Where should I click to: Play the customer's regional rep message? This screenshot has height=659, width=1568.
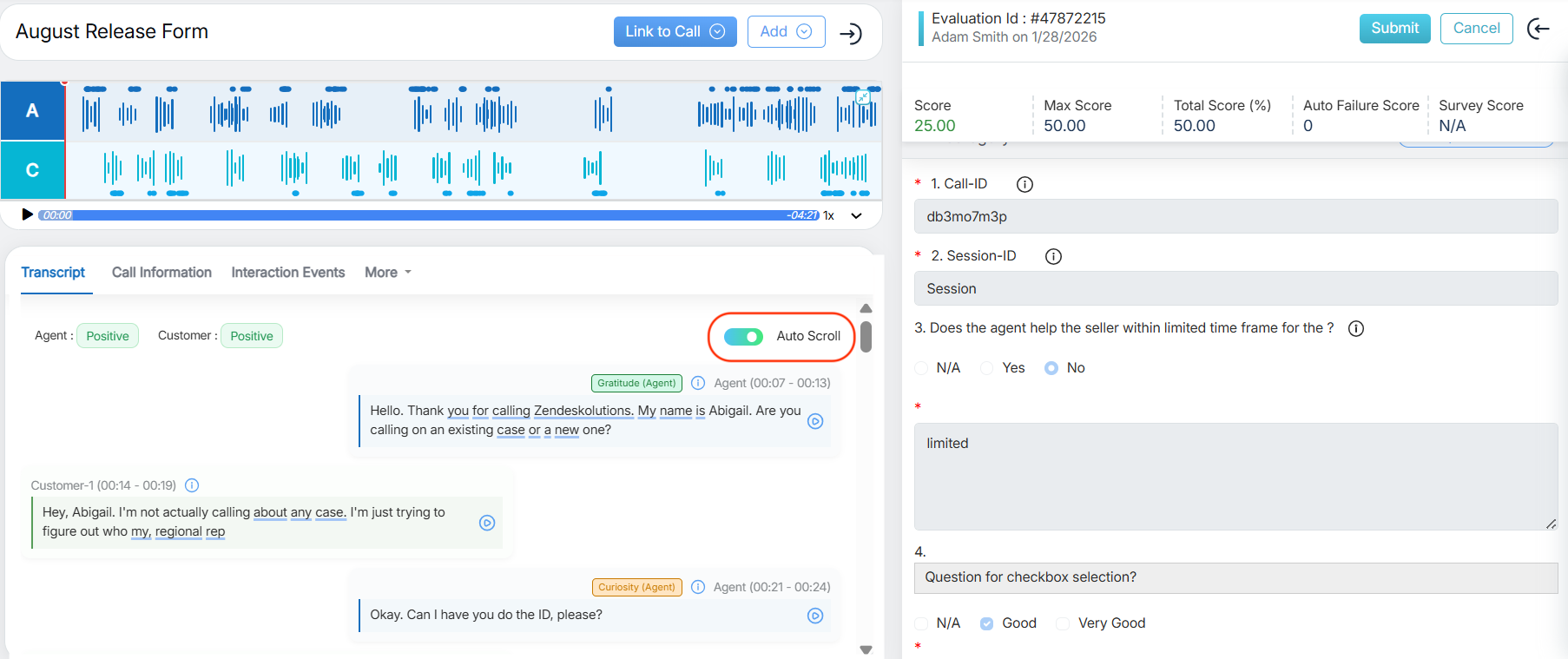point(487,523)
